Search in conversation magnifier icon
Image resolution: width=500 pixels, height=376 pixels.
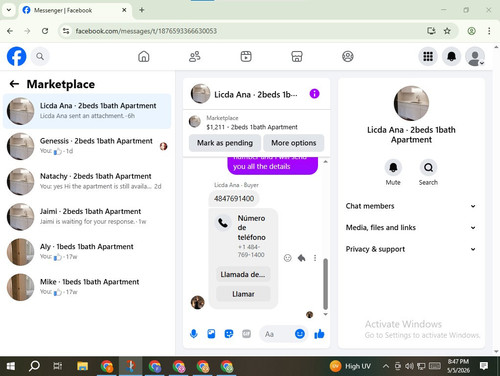click(428, 167)
